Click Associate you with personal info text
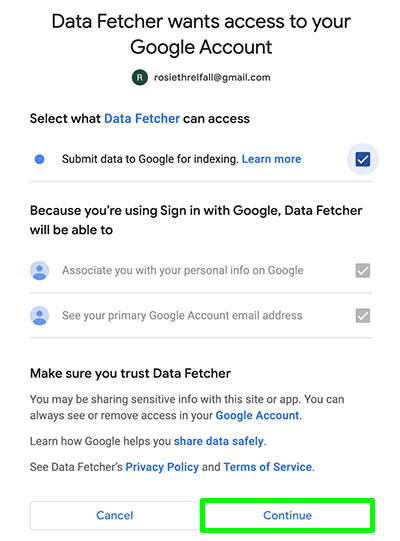The width and height of the screenshot is (400, 541). [x=183, y=270]
